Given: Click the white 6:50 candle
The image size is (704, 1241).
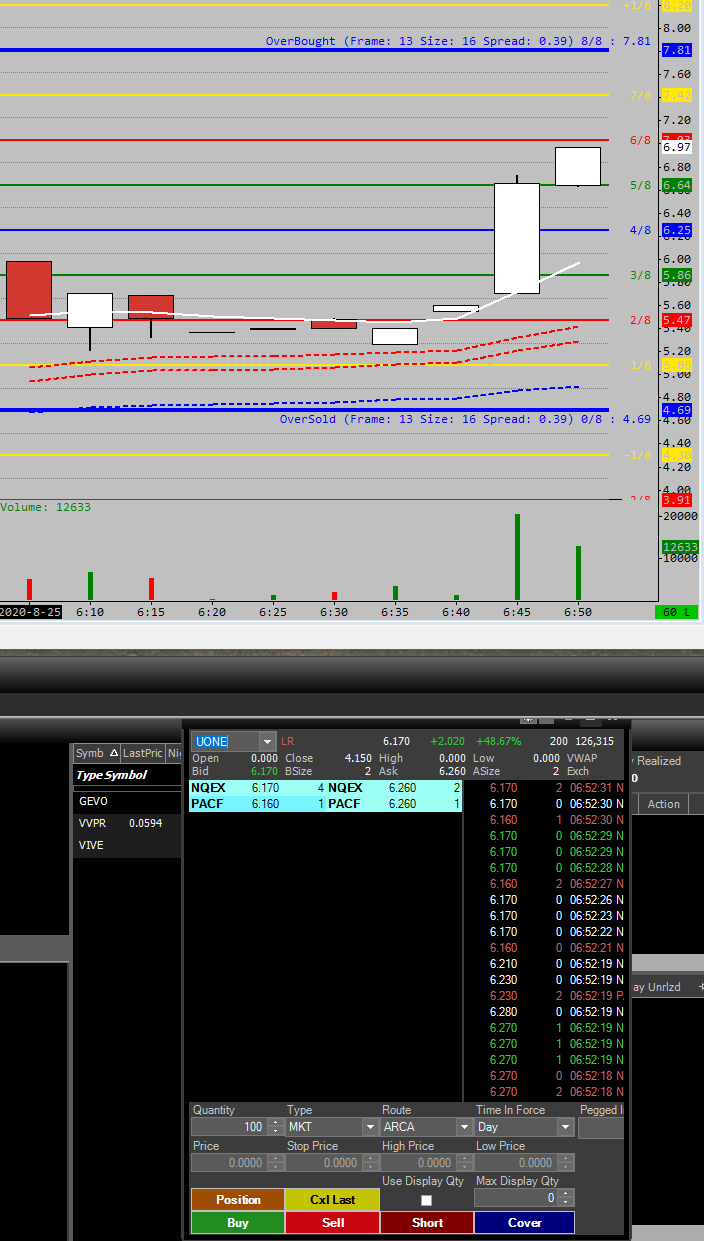Looking at the screenshot, I should point(578,166).
